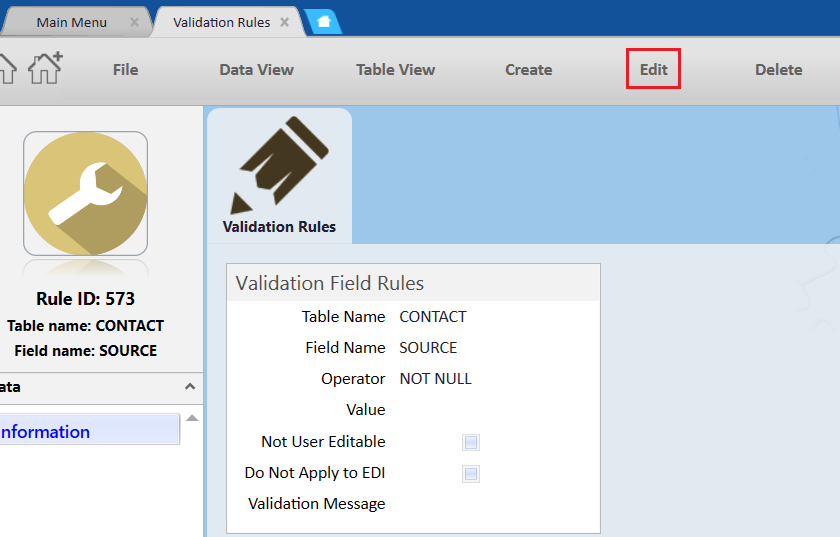Toggle the Do Not Apply to EDI checkbox
840x537 pixels.
point(471,474)
